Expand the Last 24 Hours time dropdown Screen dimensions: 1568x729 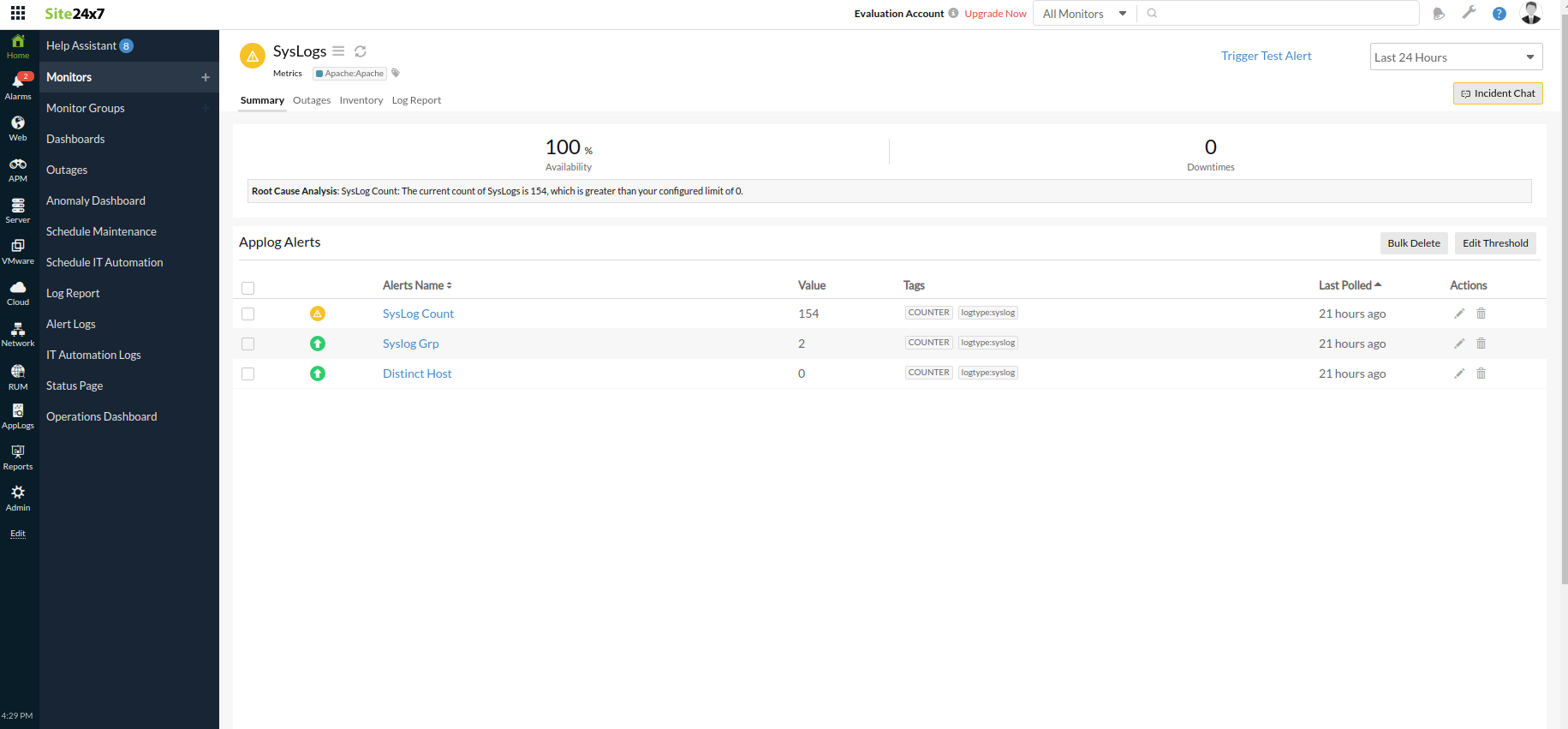pyautogui.click(x=1455, y=57)
